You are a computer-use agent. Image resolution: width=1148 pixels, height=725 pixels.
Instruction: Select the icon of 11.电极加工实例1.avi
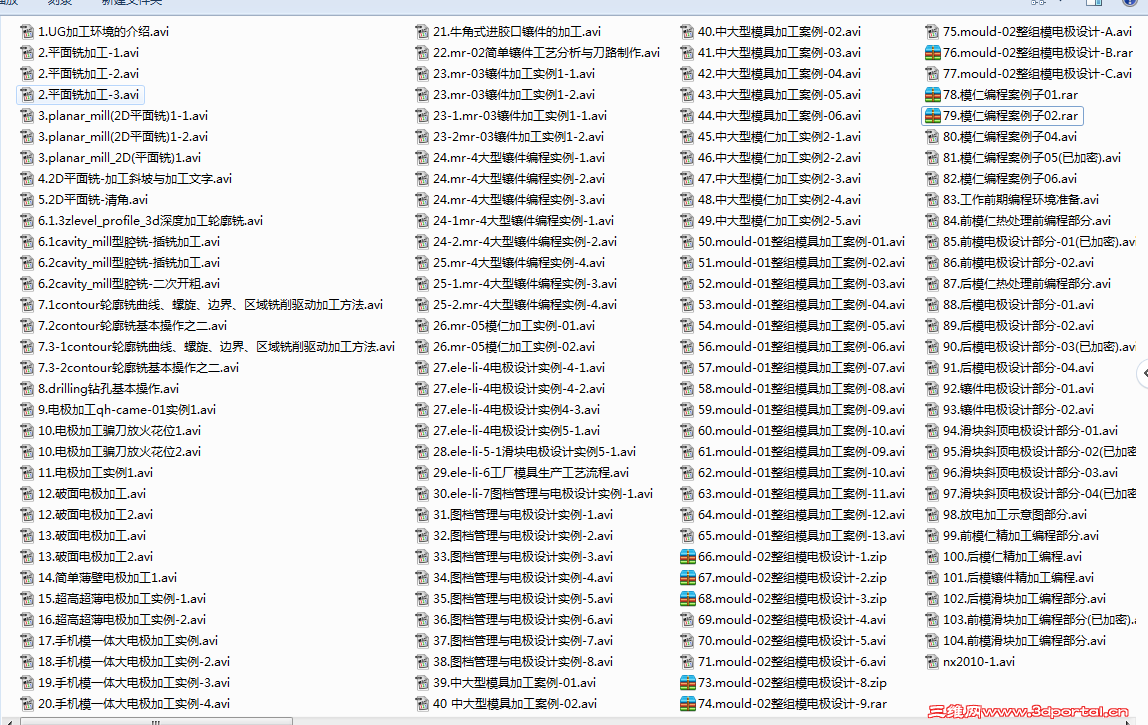click(27, 472)
